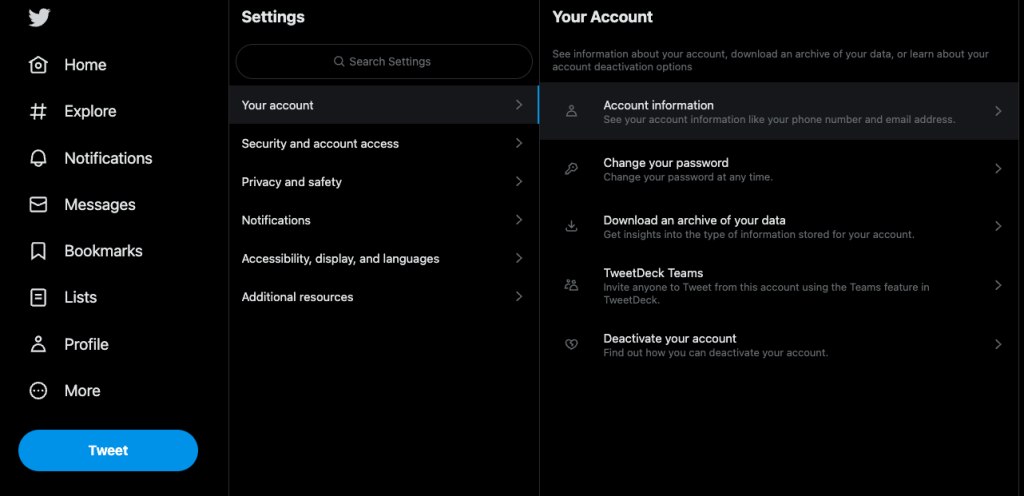Click the Lists icon in sidebar
The image size is (1024, 496).
[39, 297]
